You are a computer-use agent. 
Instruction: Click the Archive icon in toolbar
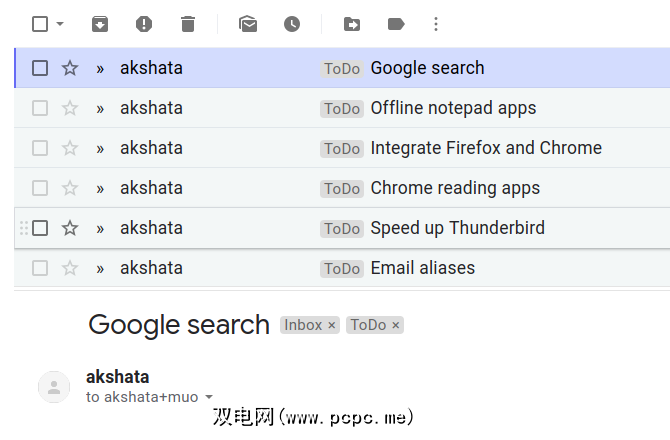[x=100, y=24]
